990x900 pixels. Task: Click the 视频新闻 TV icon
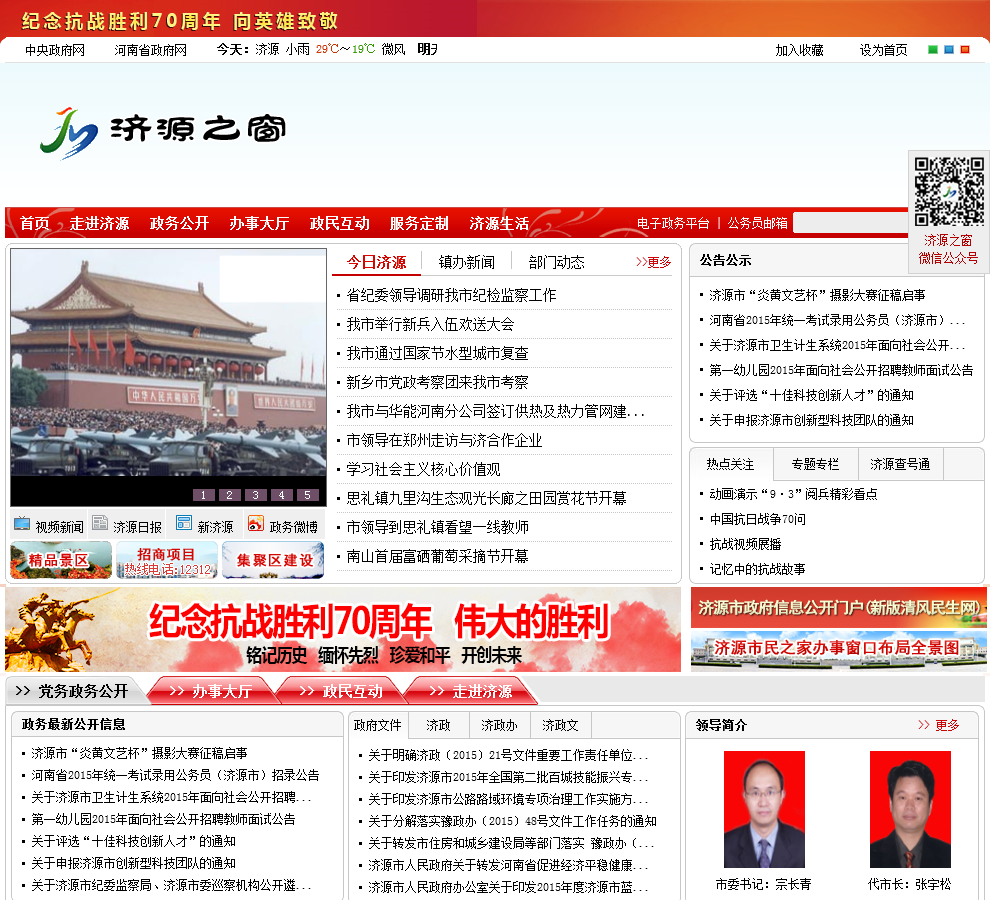(21, 523)
